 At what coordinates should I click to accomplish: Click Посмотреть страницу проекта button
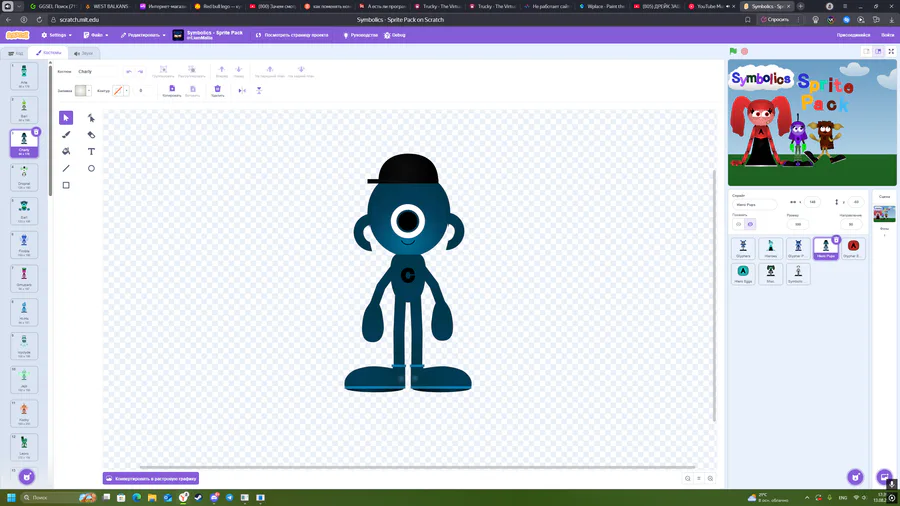tap(292, 35)
